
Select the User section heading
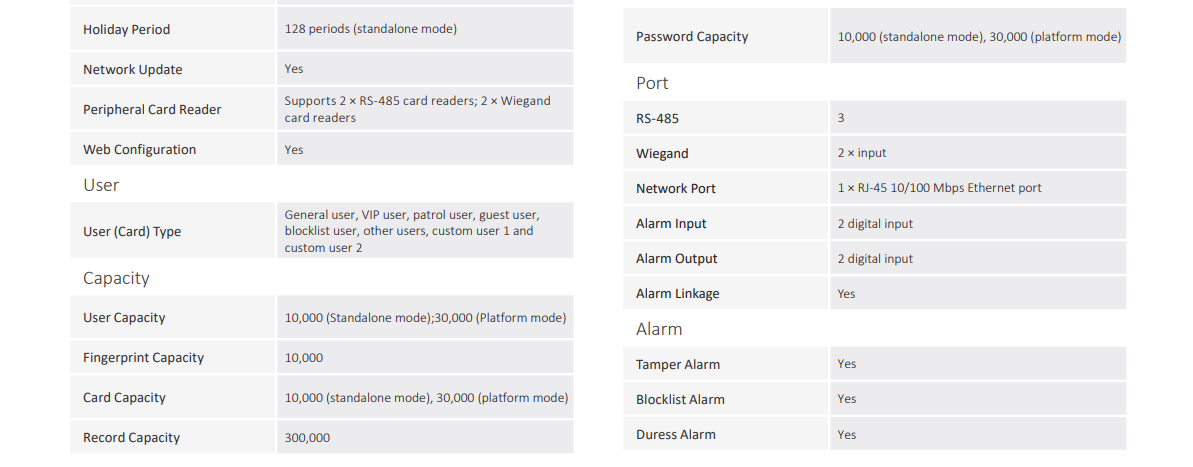[101, 185]
